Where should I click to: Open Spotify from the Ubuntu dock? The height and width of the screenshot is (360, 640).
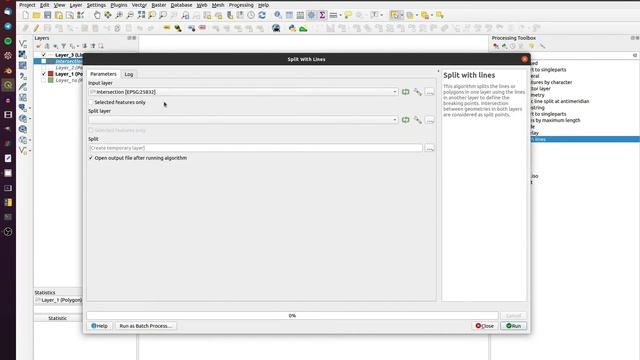pyautogui.click(x=8, y=41)
